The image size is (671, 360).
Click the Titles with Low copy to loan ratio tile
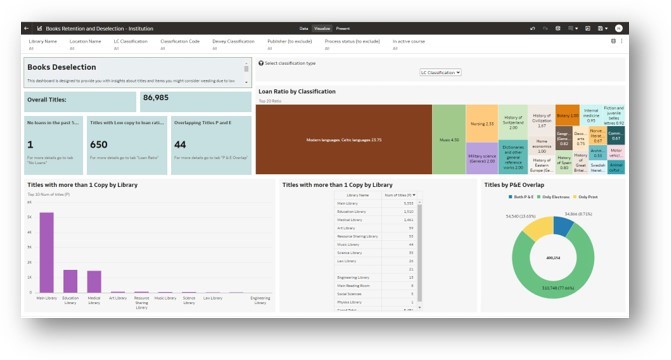(x=127, y=145)
